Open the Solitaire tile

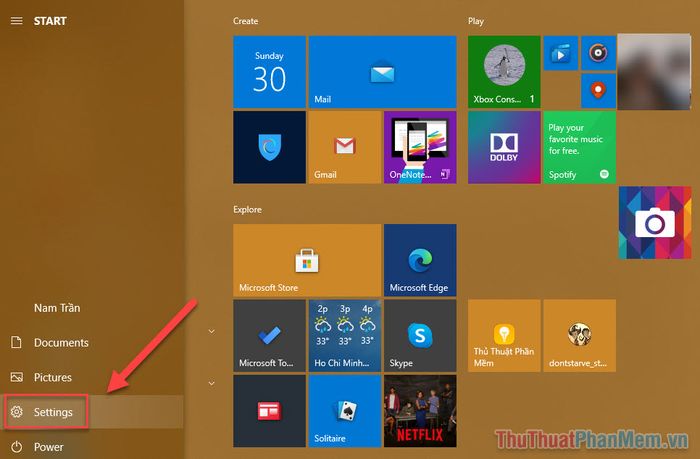pos(344,411)
